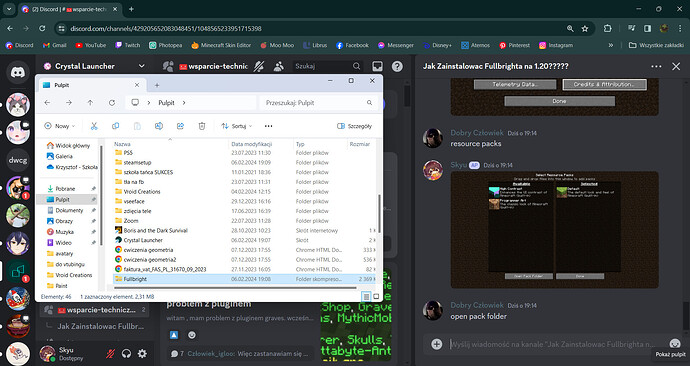Click the Explorer delete trash icon
Screen dimensions: 690x366
point(202,126)
